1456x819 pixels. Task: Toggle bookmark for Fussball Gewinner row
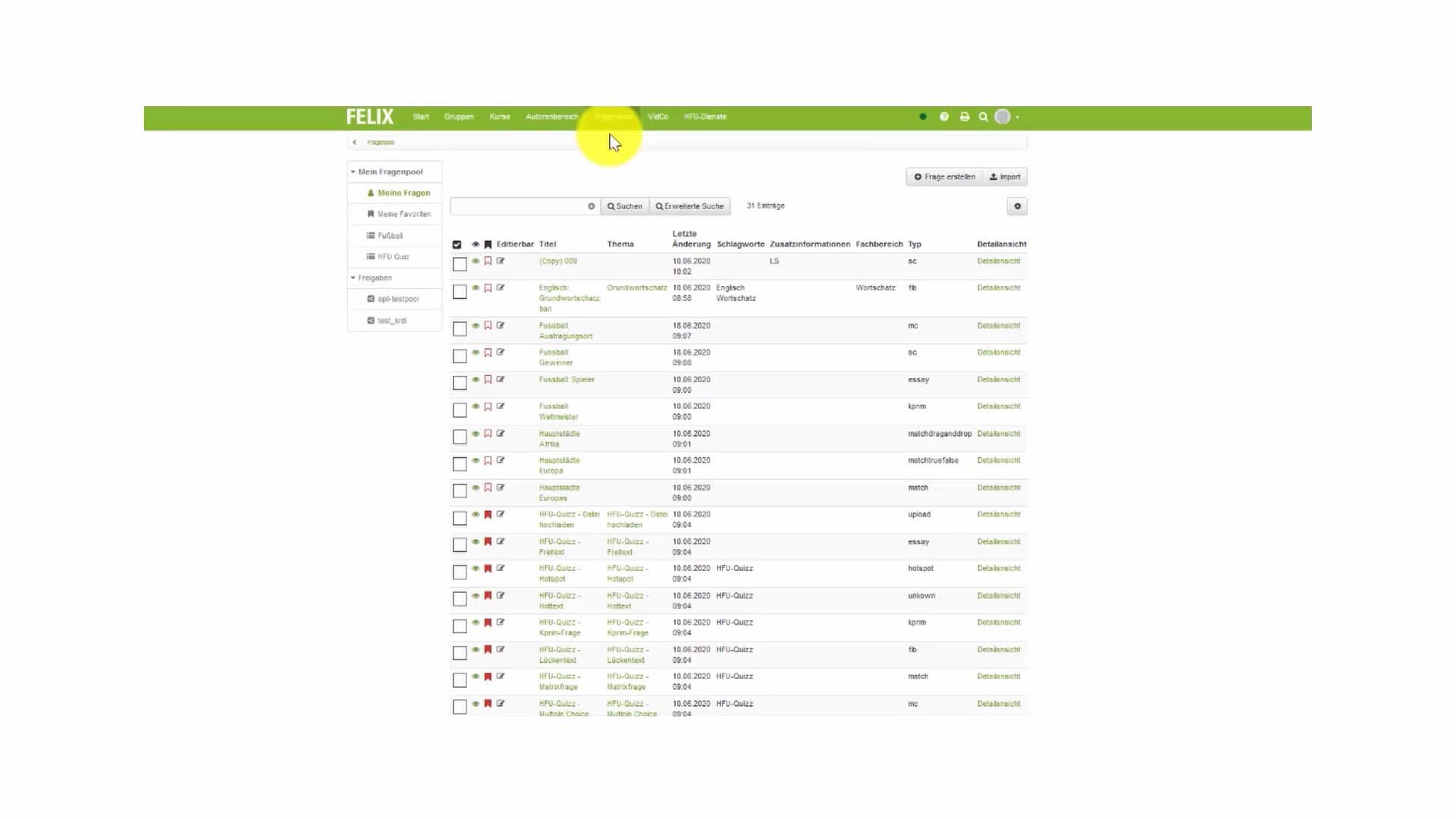pyautogui.click(x=488, y=353)
